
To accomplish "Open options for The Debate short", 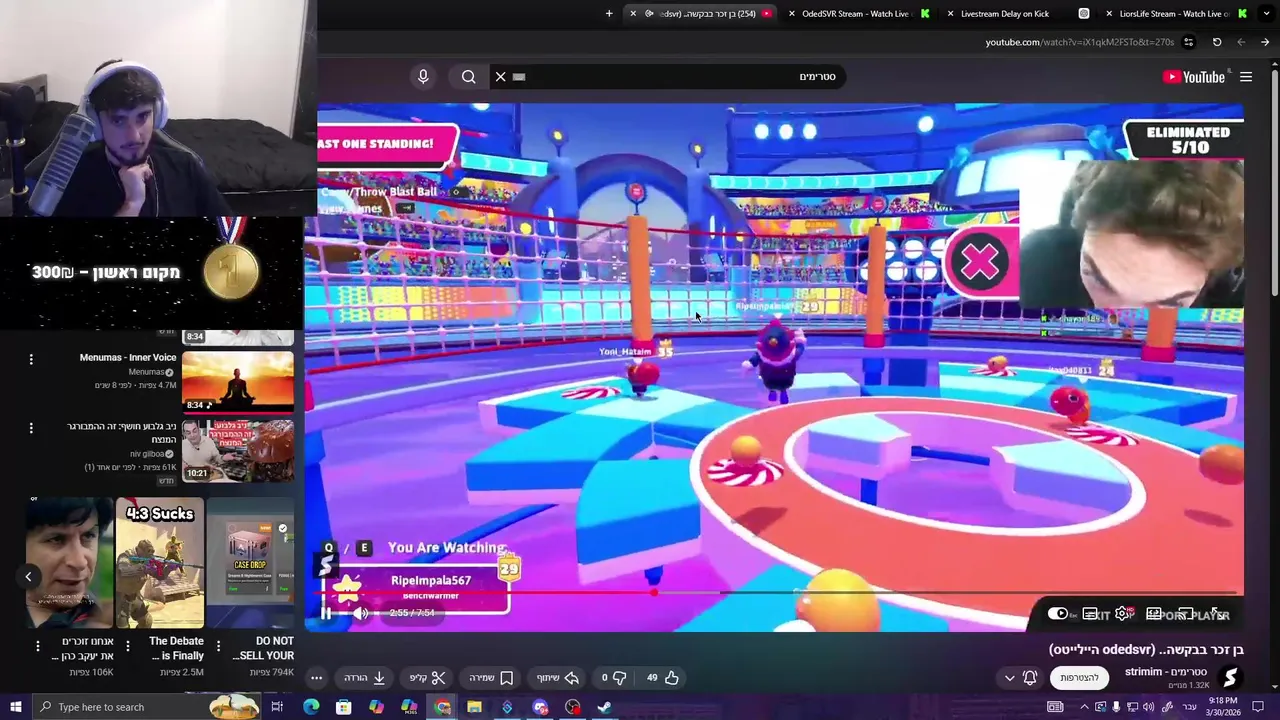I will [x=128, y=646].
